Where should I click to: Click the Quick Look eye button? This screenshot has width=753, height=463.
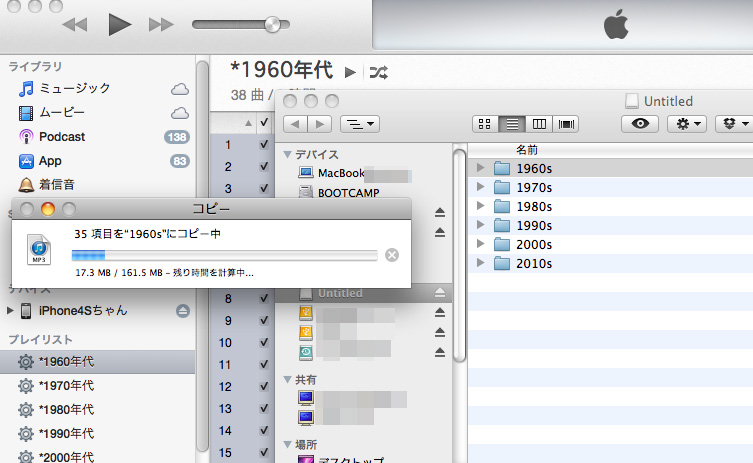pyautogui.click(x=640, y=124)
